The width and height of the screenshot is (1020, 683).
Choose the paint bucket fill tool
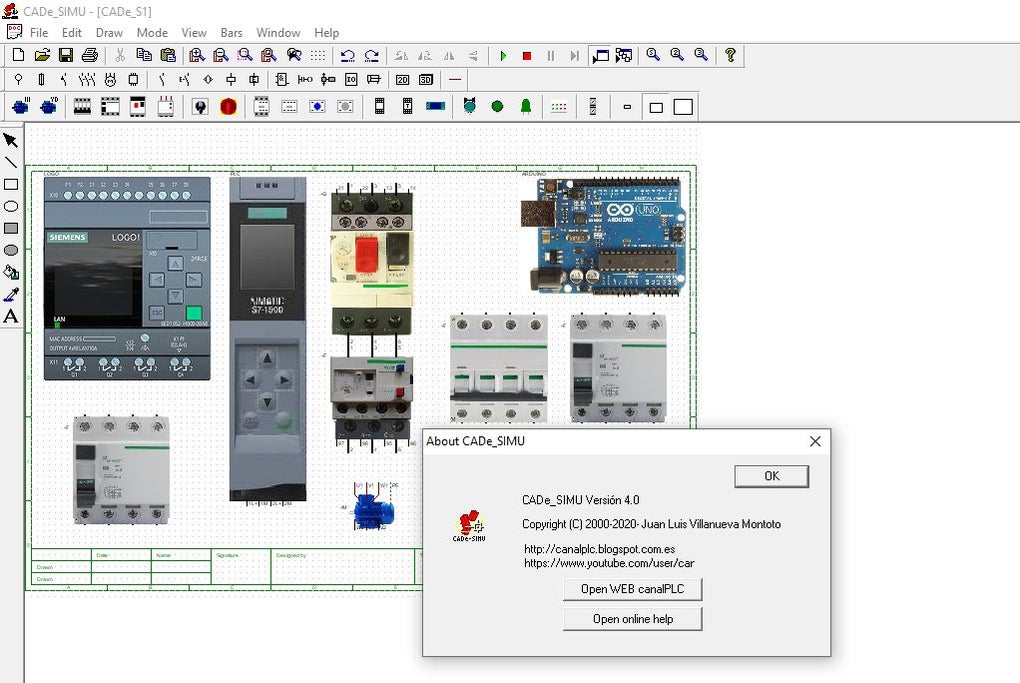tap(11, 272)
